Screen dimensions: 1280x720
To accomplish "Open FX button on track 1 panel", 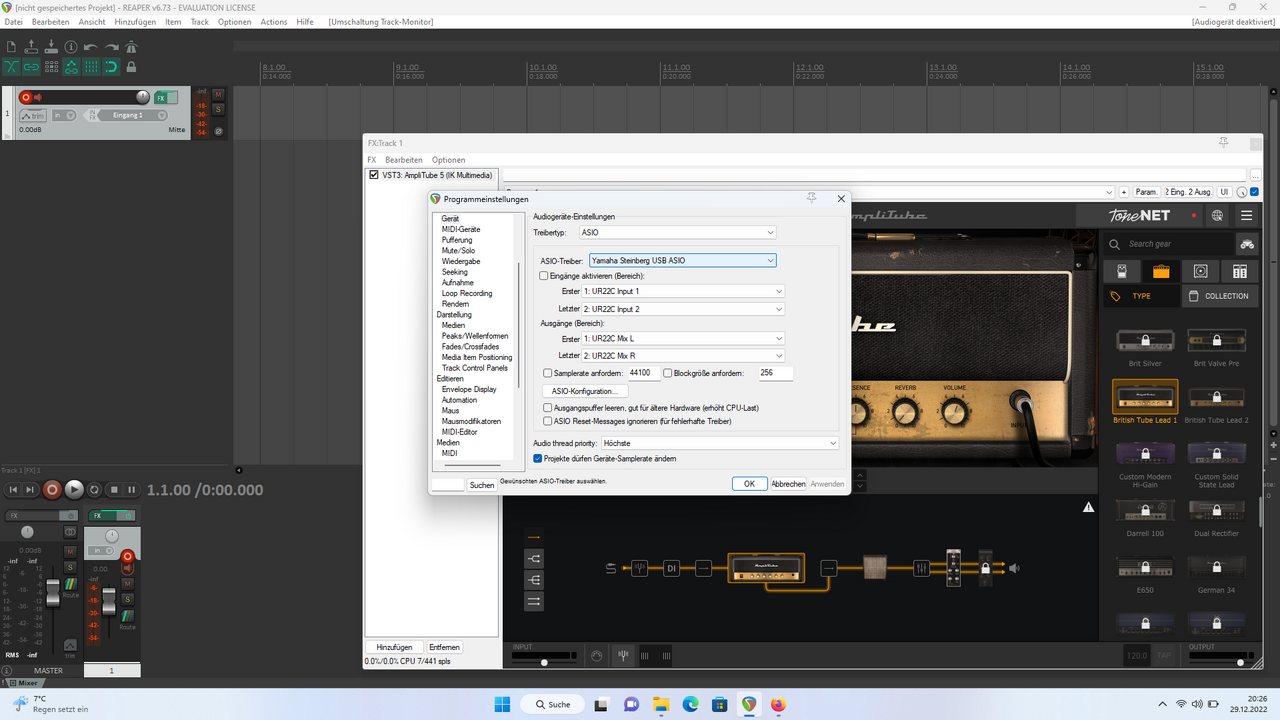I will pos(160,97).
